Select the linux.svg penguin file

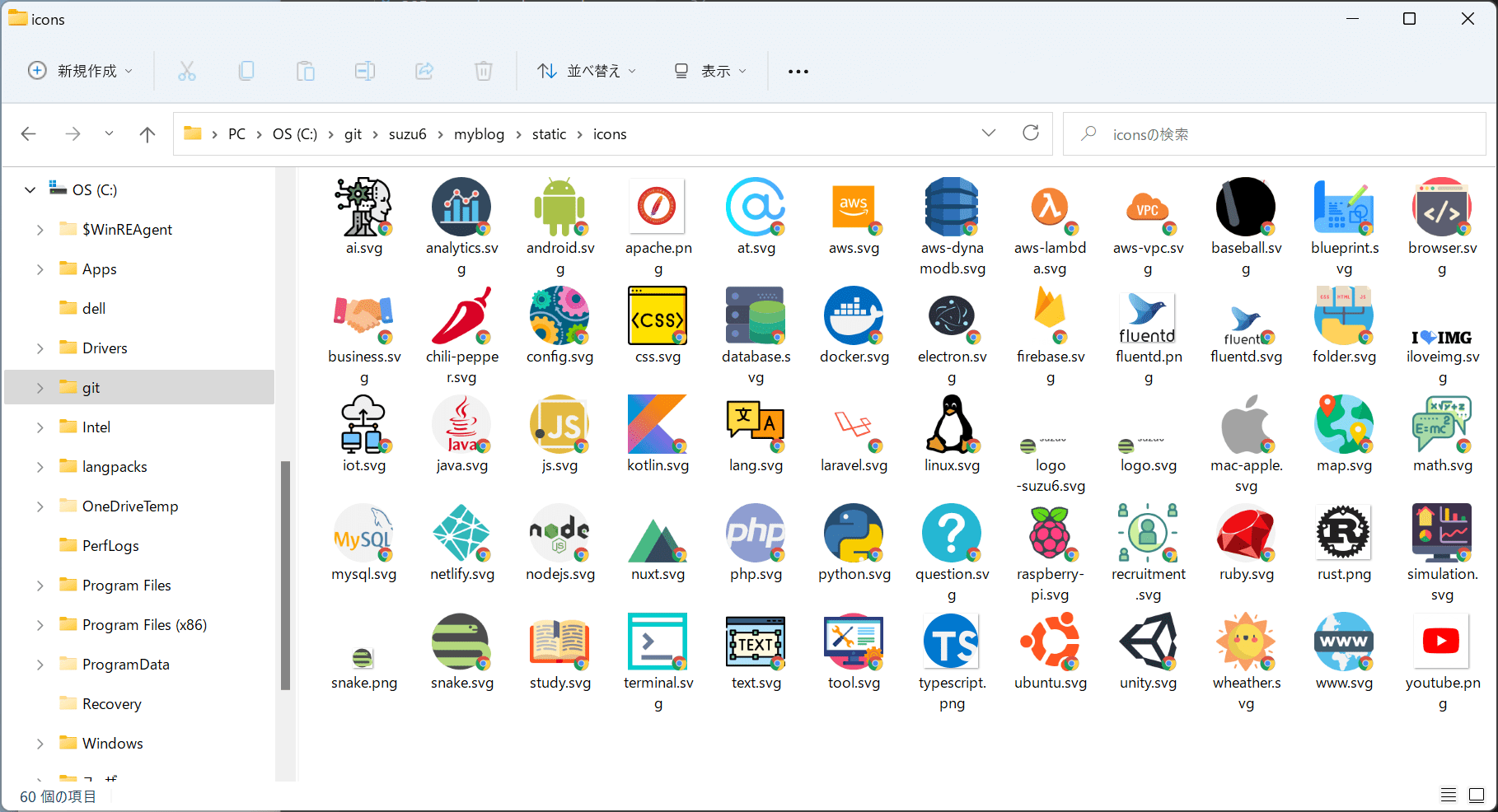(x=952, y=435)
